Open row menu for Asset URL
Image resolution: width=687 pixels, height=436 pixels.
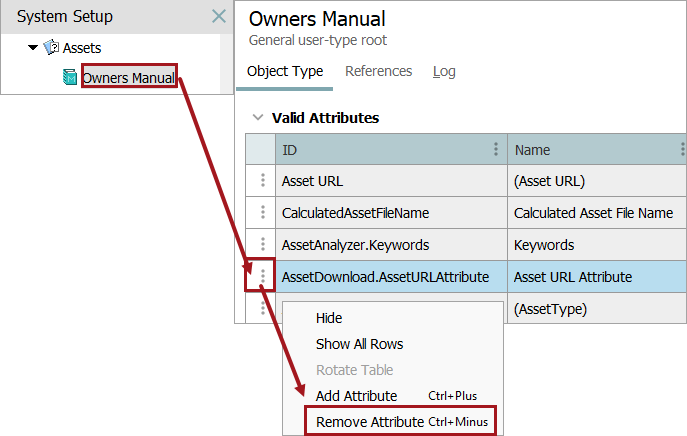pos(263,181)
